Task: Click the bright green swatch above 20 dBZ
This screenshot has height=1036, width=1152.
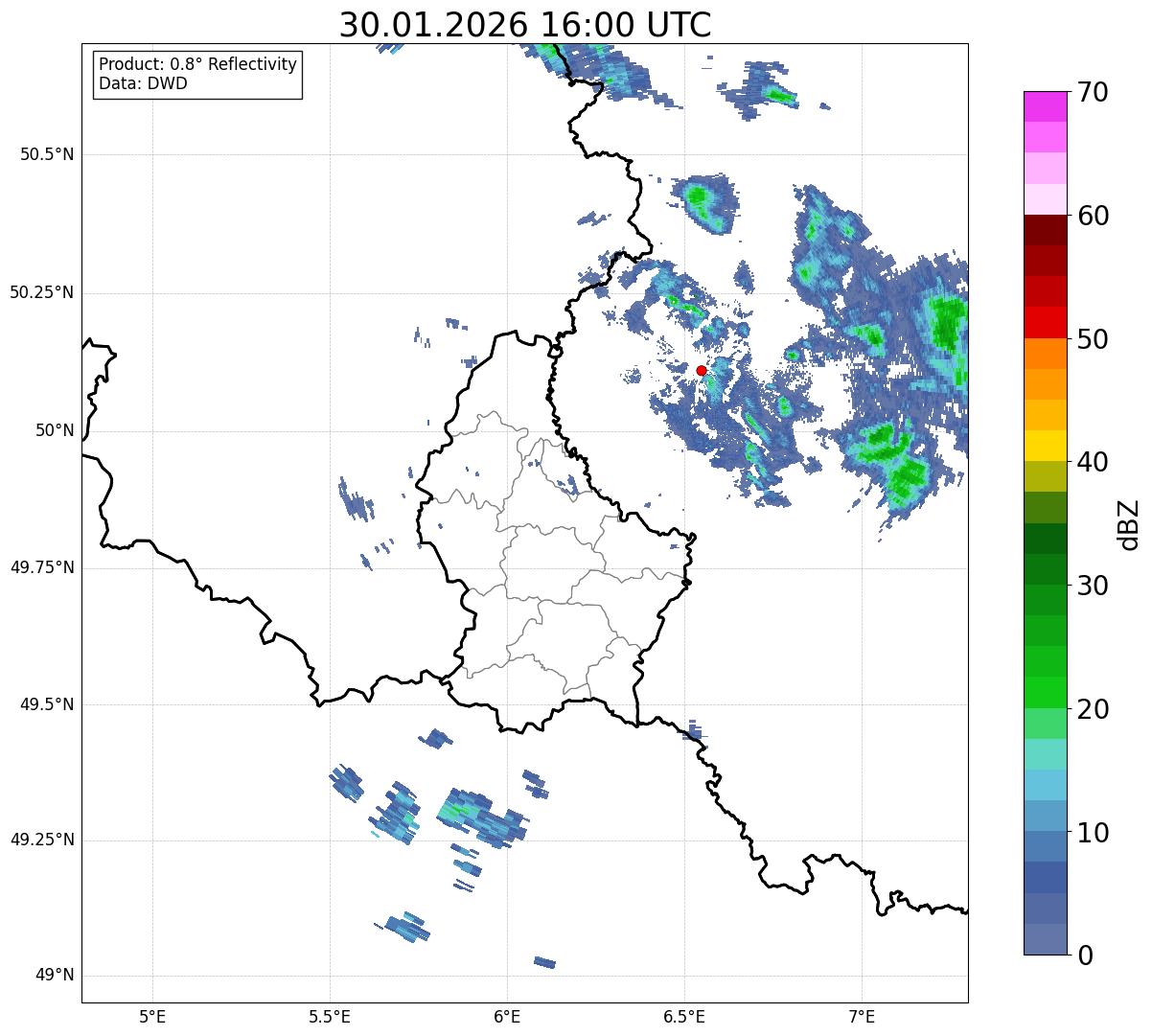Action: pos(1046,693)
